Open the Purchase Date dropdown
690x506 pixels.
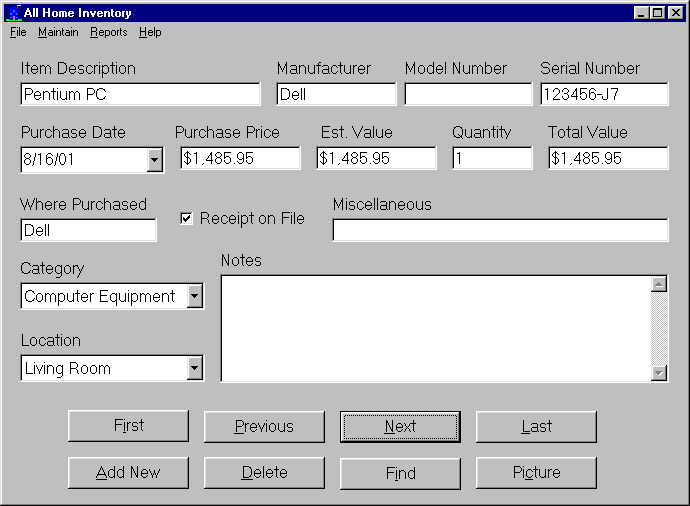(x=155, y=159)
